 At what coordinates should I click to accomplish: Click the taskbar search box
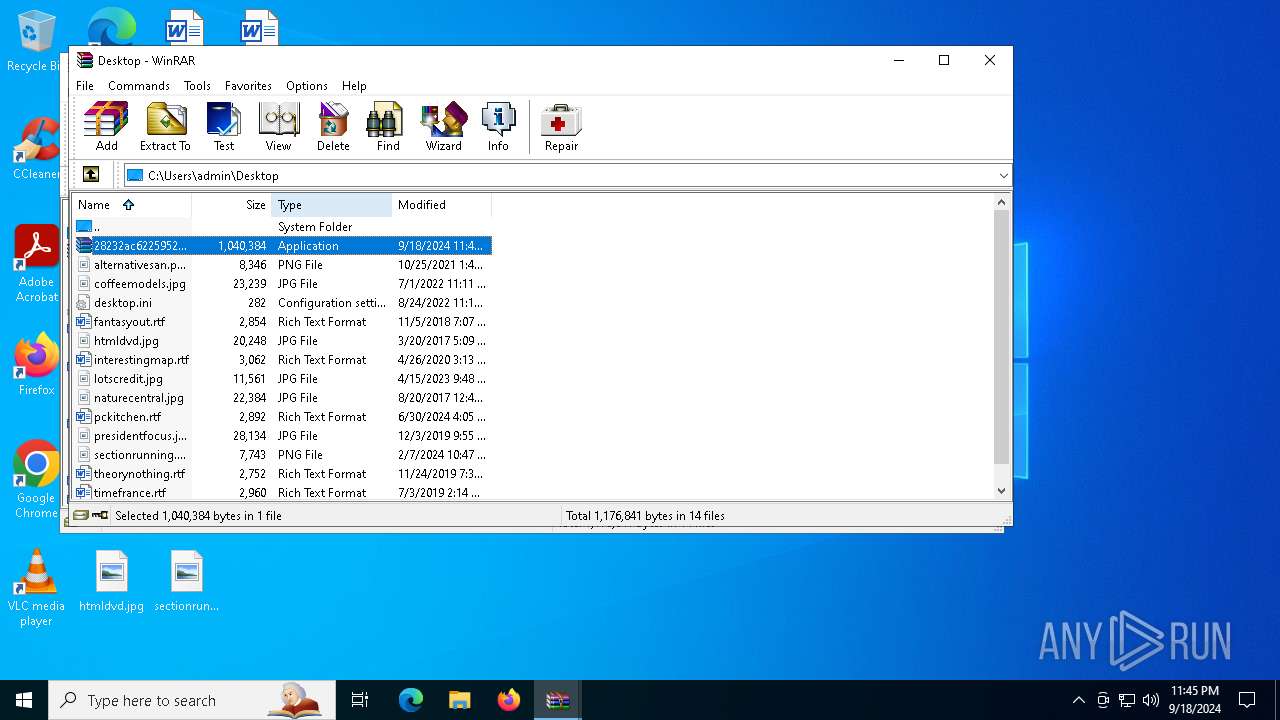[x=192, y=700]
